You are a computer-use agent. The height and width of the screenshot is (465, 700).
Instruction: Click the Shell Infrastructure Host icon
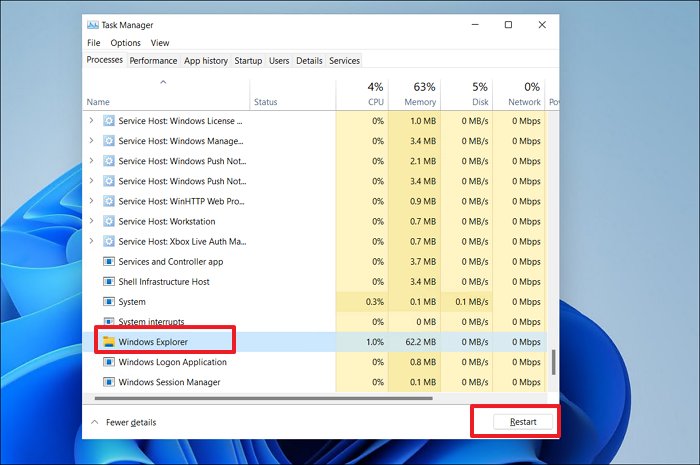coord(108,282)
